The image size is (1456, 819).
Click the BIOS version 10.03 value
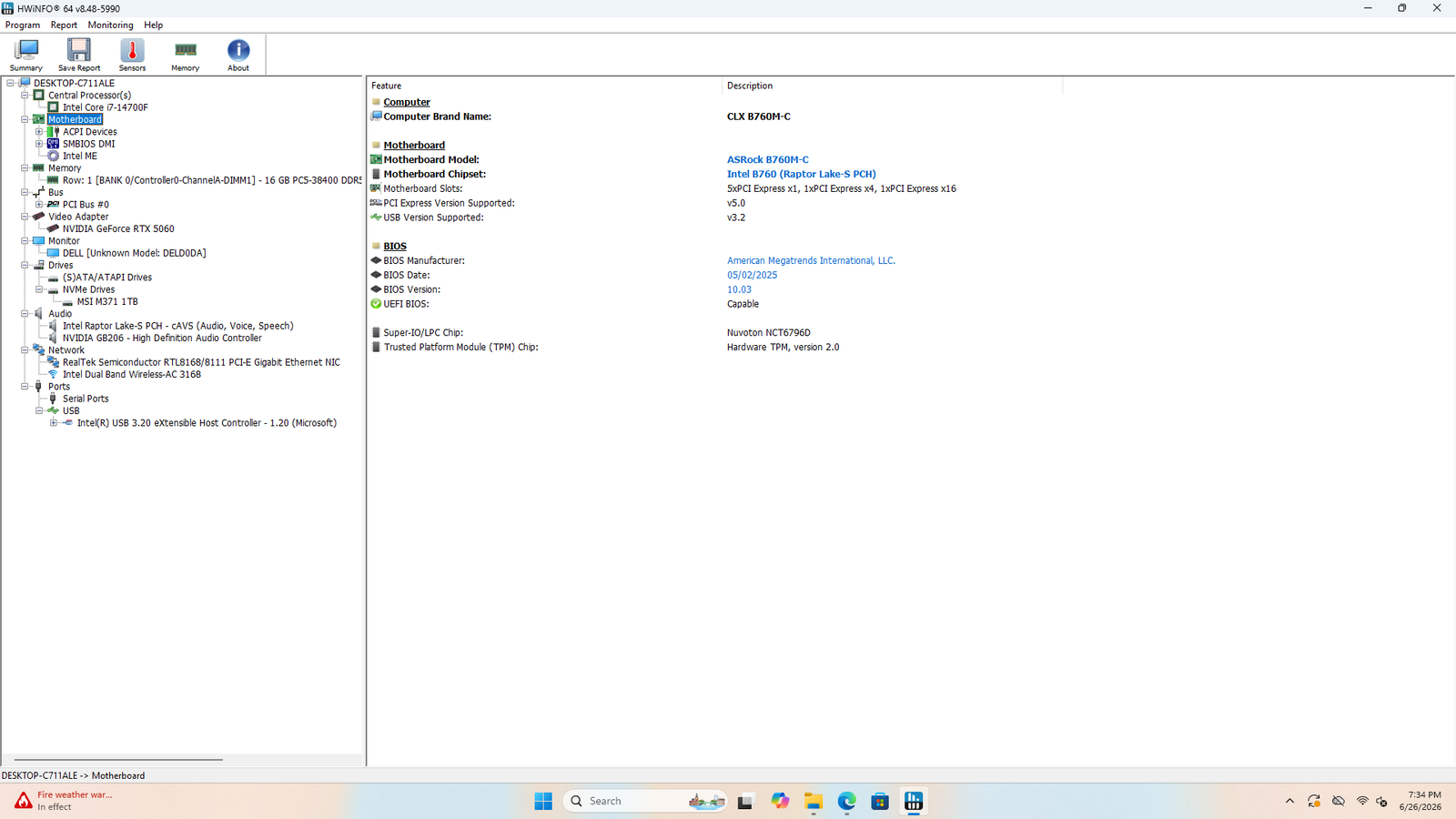tap(739, 289)
